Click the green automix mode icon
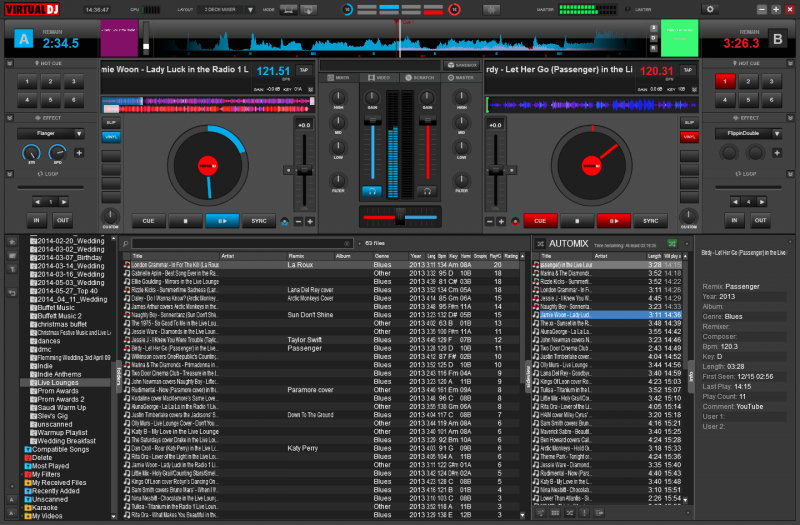The image size is (800, 525). (672, 244)
